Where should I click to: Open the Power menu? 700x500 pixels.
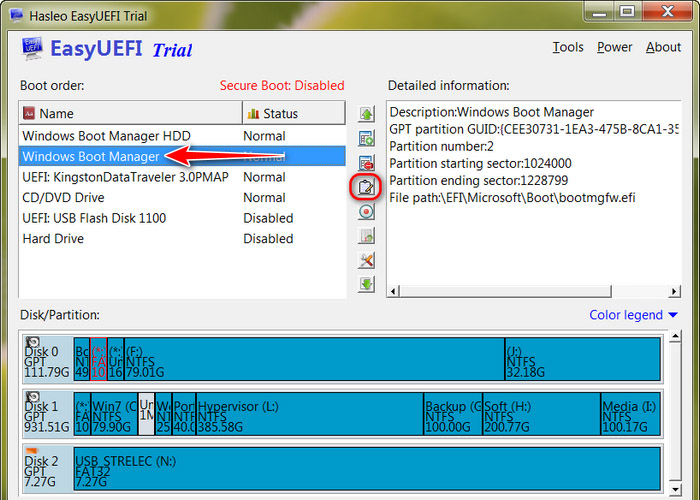click(x=614, y=47)
